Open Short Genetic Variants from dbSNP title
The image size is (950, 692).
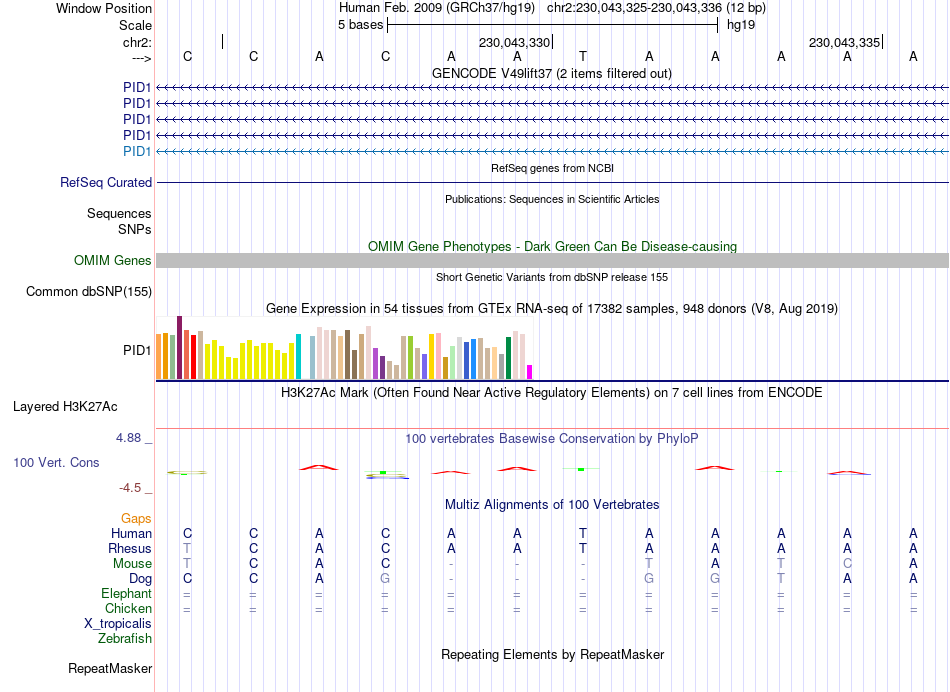[552, 277]
